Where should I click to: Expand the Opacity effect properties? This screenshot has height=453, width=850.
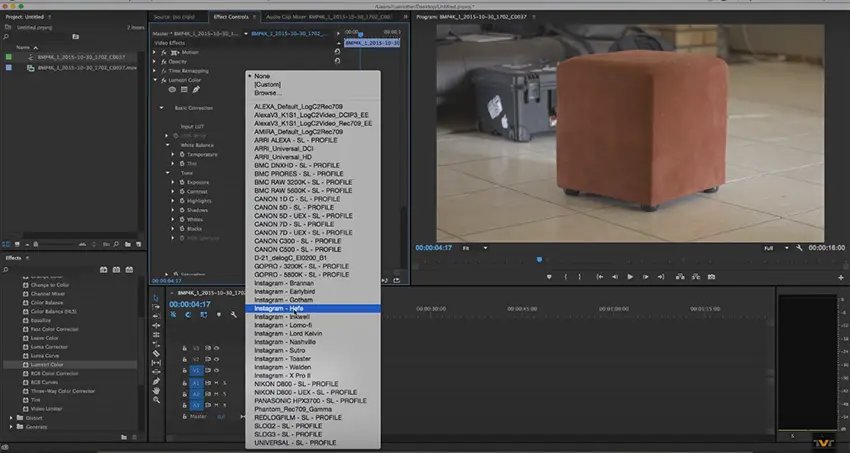coord(154,62)
